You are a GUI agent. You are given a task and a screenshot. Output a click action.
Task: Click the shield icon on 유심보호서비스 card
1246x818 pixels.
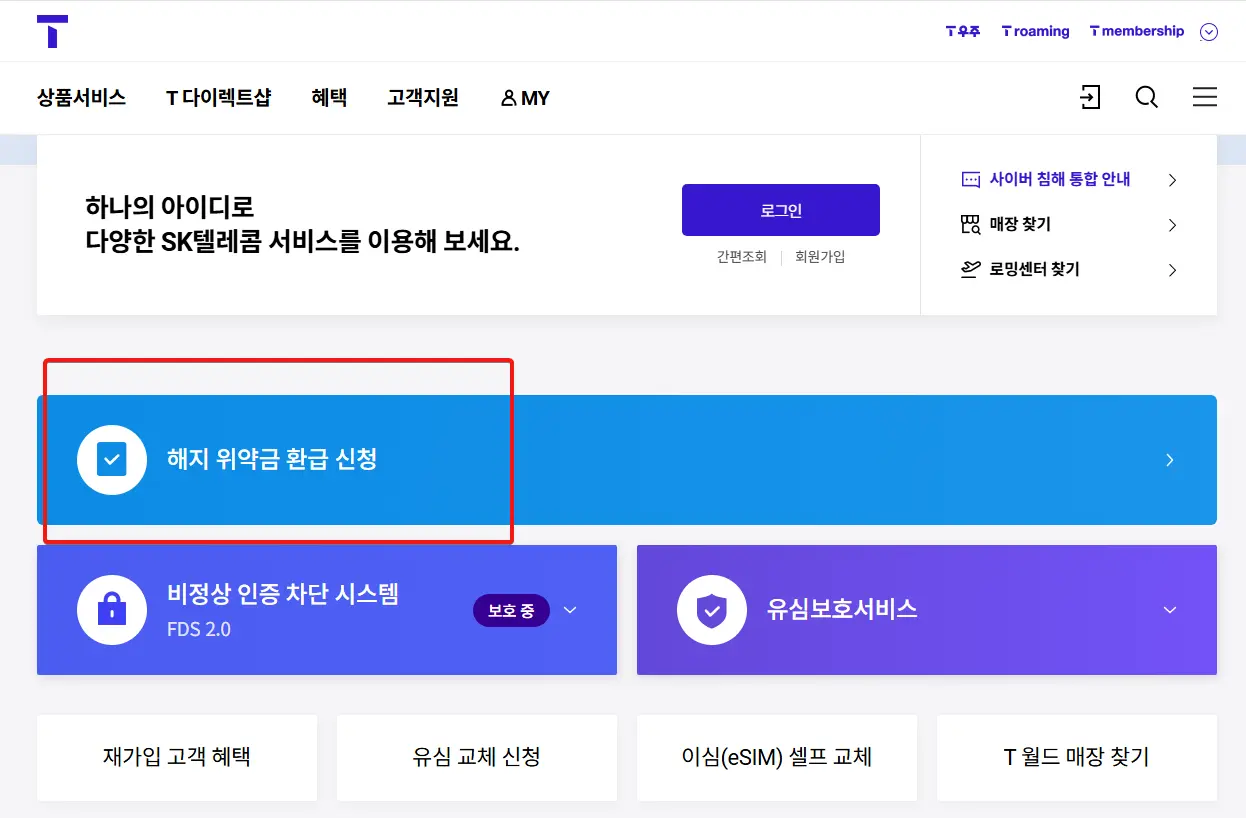point(711,610)
